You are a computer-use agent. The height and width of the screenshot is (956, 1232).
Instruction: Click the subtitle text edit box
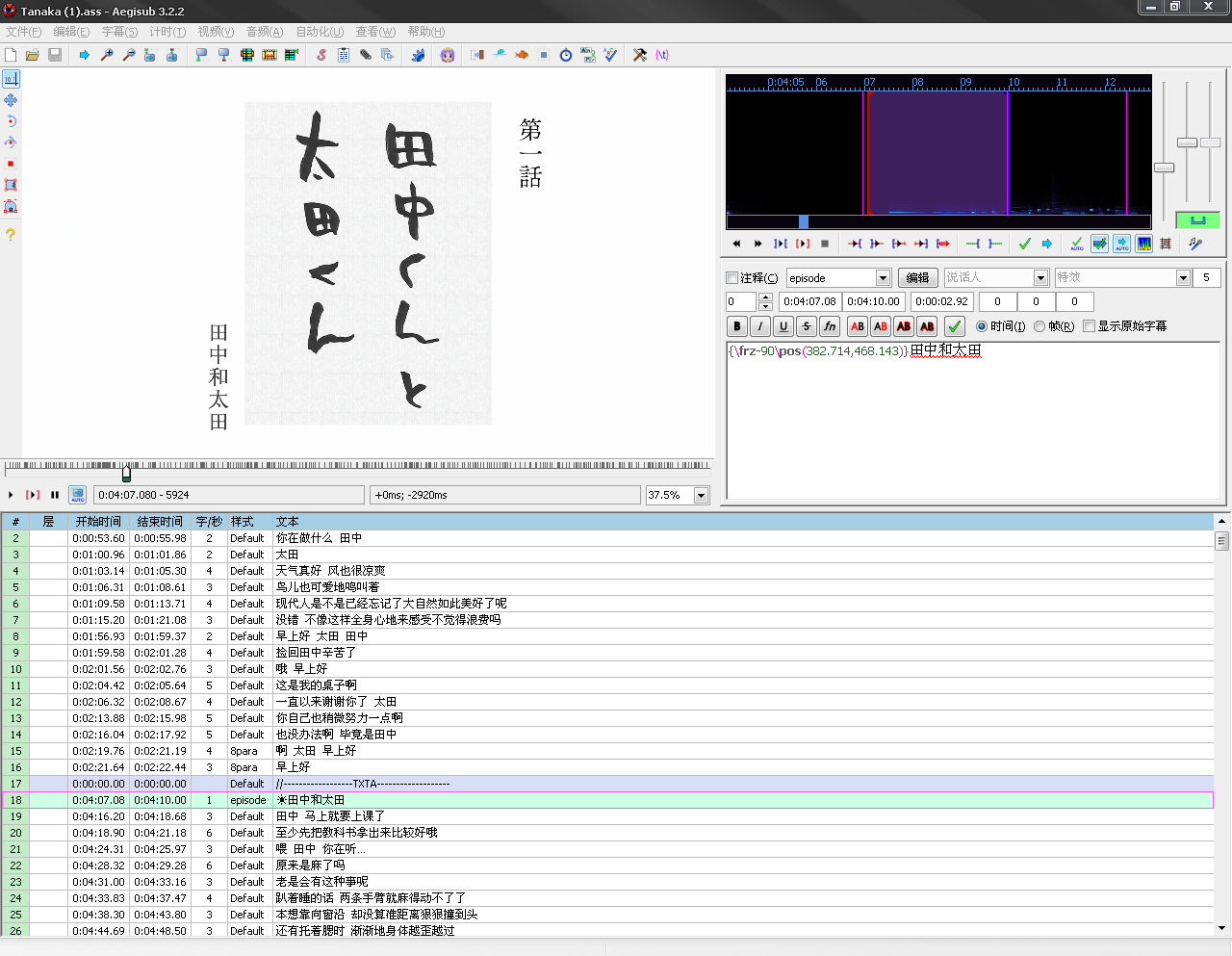pos(973,420)
